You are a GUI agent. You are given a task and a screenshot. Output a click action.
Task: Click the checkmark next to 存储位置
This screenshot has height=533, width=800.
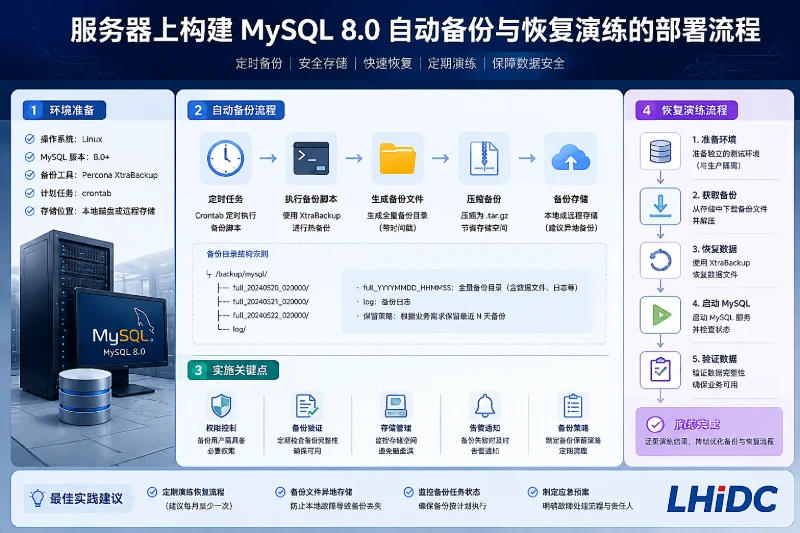[30, 211]
